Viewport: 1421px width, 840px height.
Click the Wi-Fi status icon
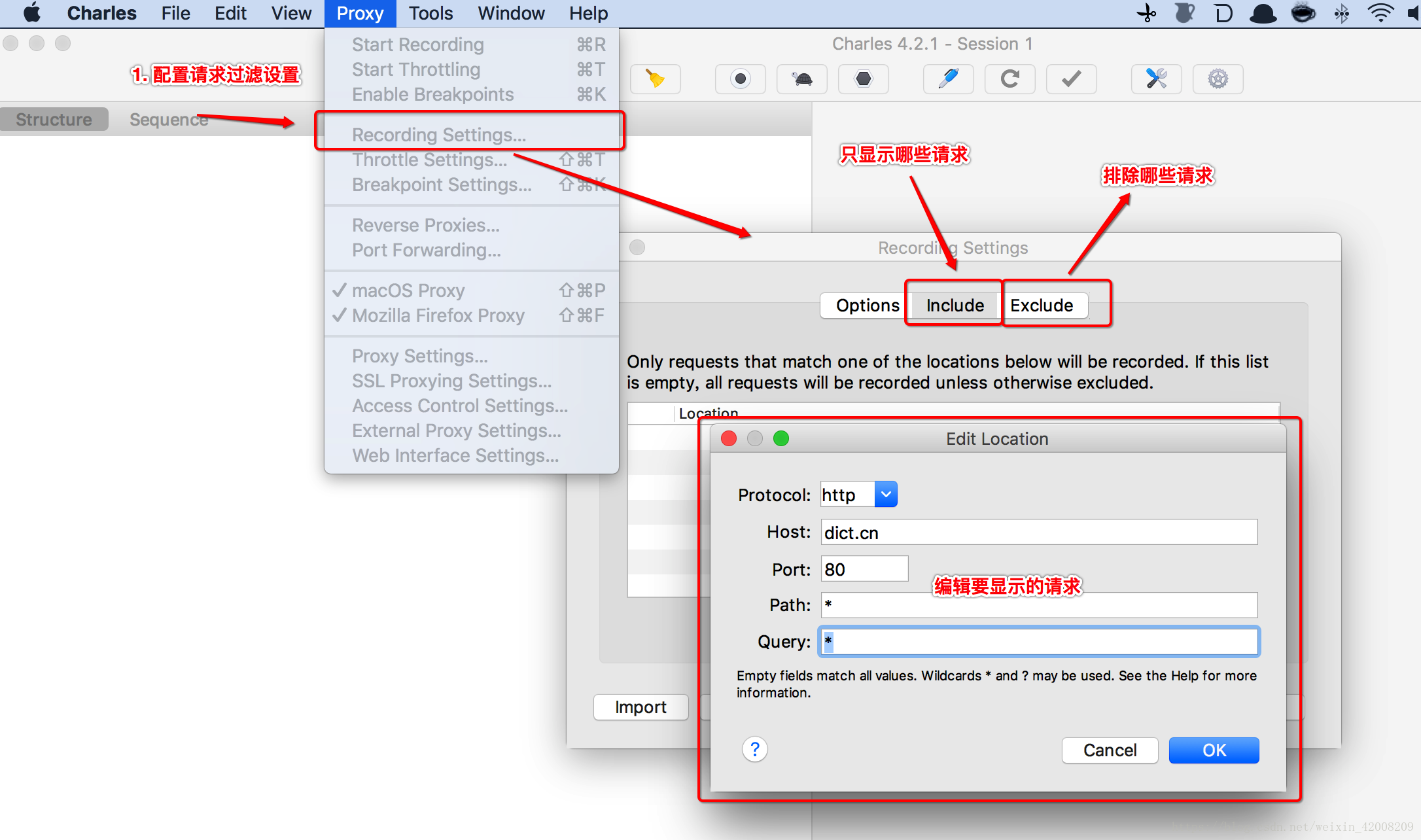click(1380, 13)
